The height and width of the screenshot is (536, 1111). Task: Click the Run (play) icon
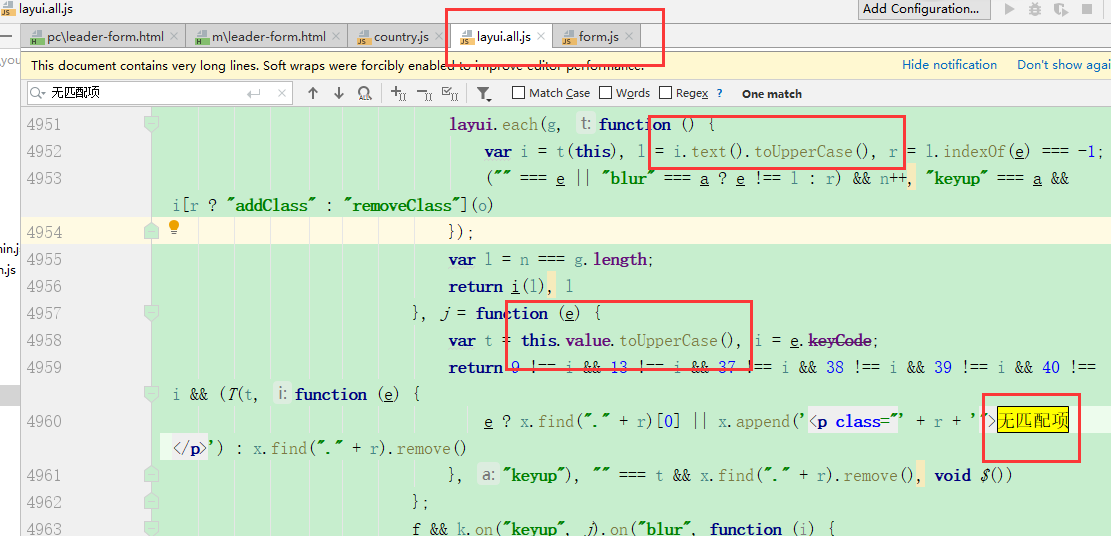[x=1010, y=9]
